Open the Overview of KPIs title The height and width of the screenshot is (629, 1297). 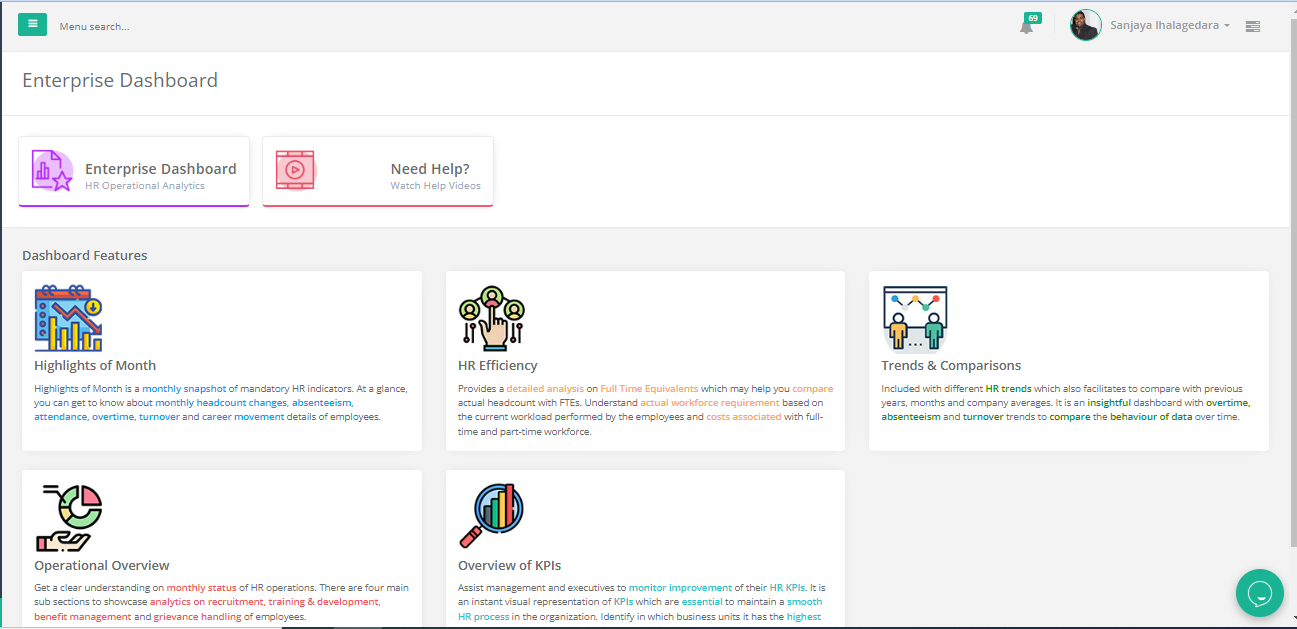510,565
